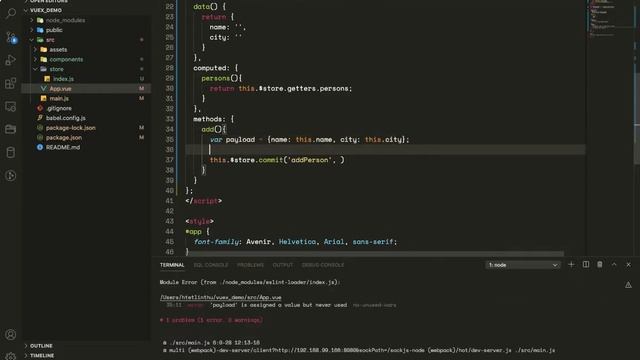Click the no-unused-vars rule text in terminal
Image resolution: width=640 pixels, height=360 pixels.
coord(374,305)
